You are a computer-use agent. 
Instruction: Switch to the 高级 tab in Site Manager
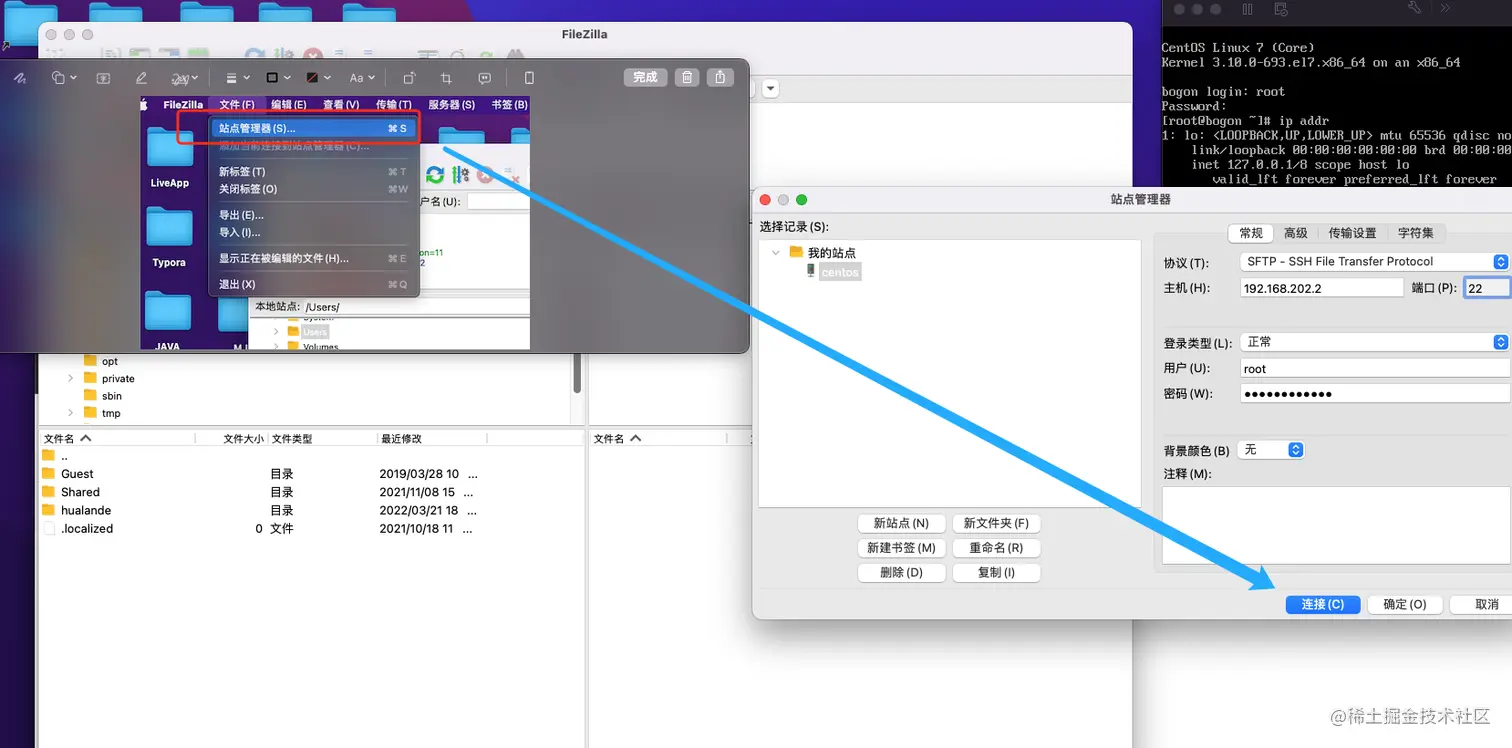click(x=1296, y=233)
